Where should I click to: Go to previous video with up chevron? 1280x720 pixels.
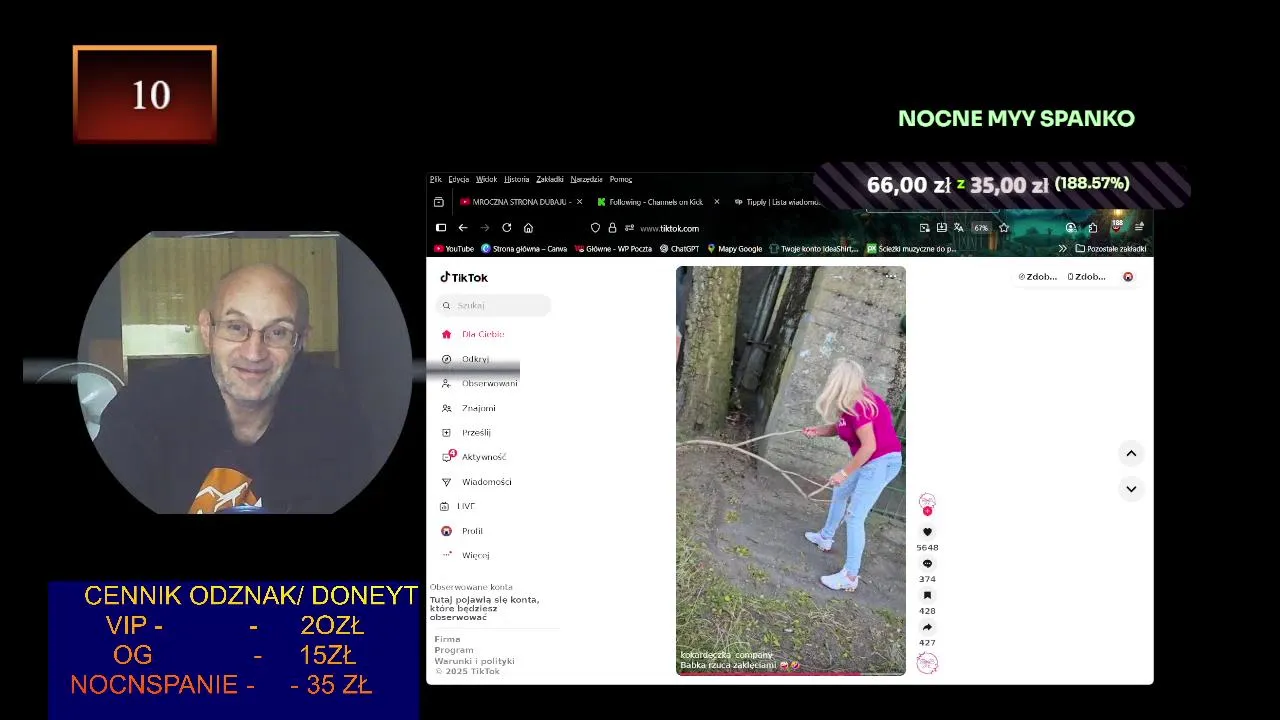coord(1131,454)
